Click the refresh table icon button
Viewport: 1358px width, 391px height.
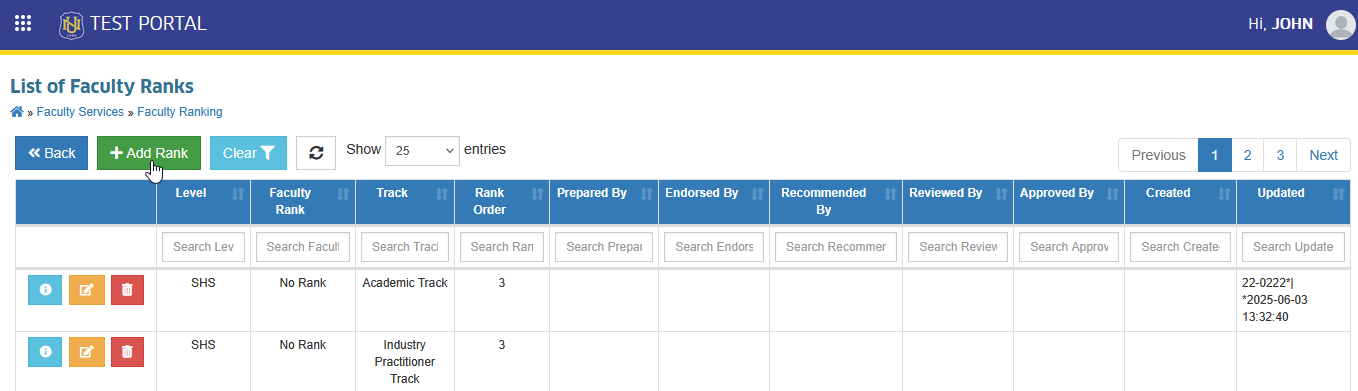[x=316, y=153]
